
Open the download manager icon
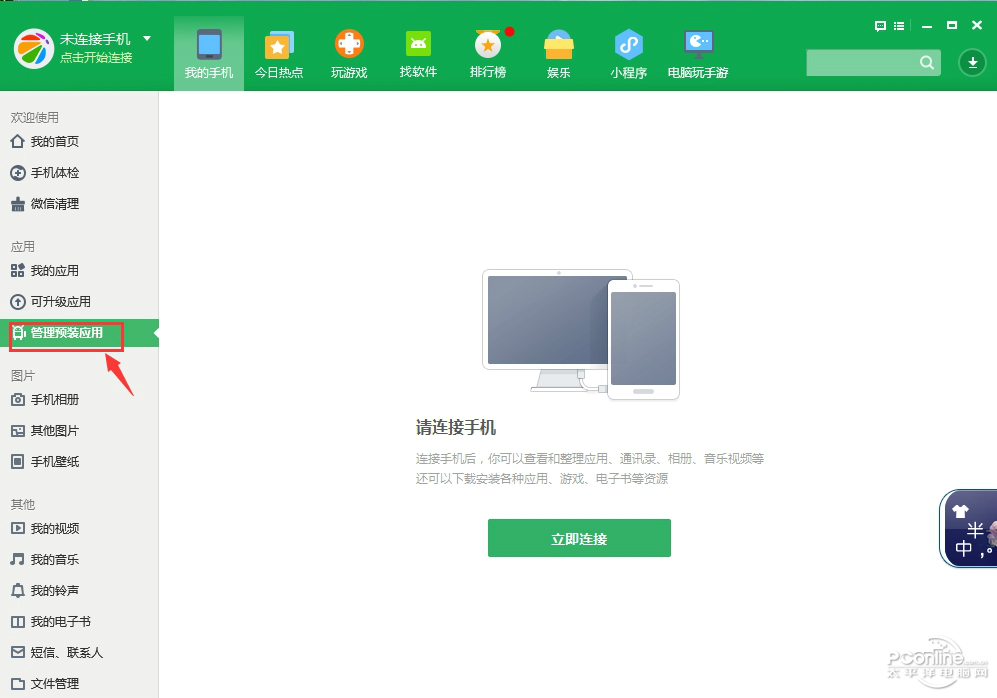972,62
